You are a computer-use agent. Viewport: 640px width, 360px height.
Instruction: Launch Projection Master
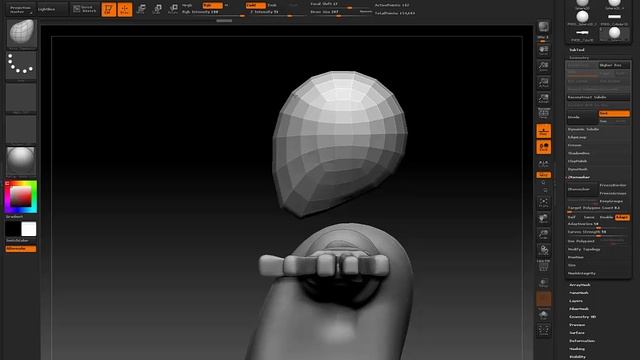click(20, 9)
